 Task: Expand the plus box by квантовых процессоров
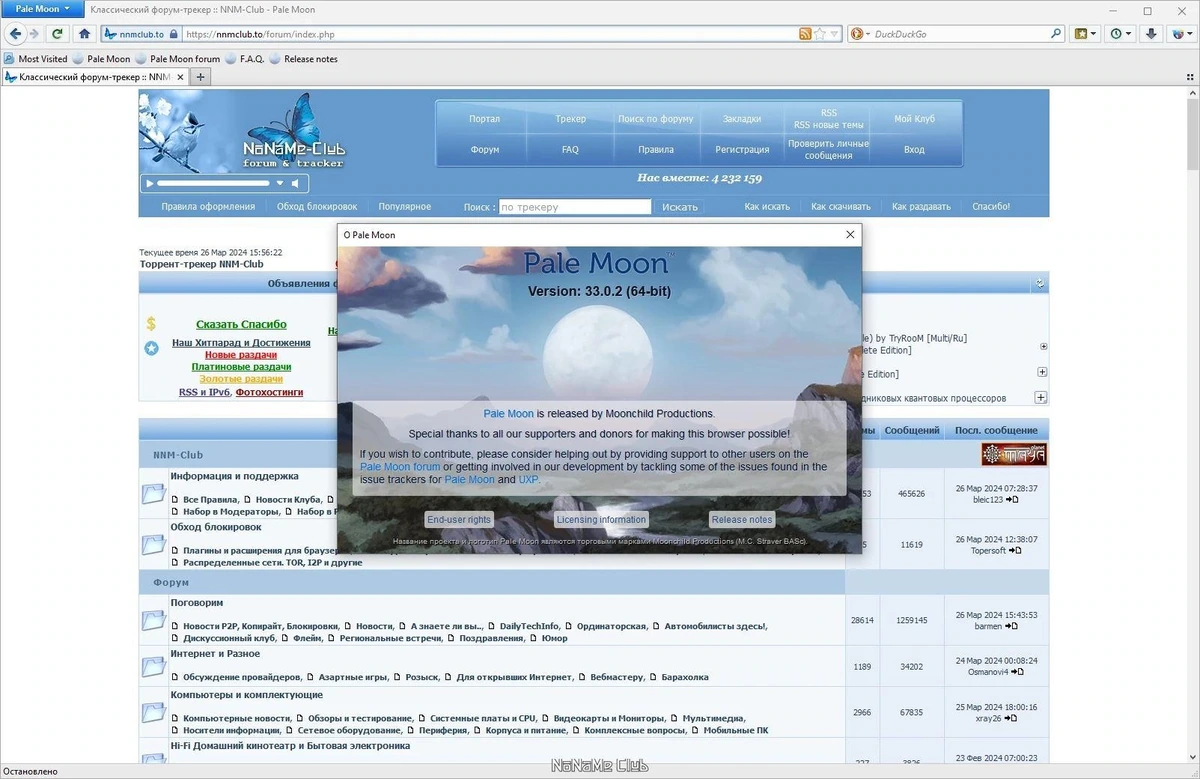pyautogui.click(x=1041, y=397)
